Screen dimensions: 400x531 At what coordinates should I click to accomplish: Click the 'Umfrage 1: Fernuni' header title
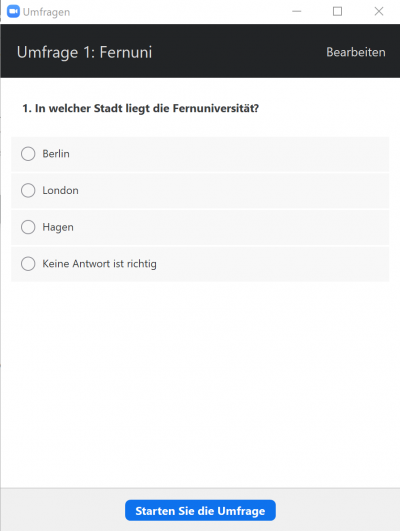click(x=84, y=52)
